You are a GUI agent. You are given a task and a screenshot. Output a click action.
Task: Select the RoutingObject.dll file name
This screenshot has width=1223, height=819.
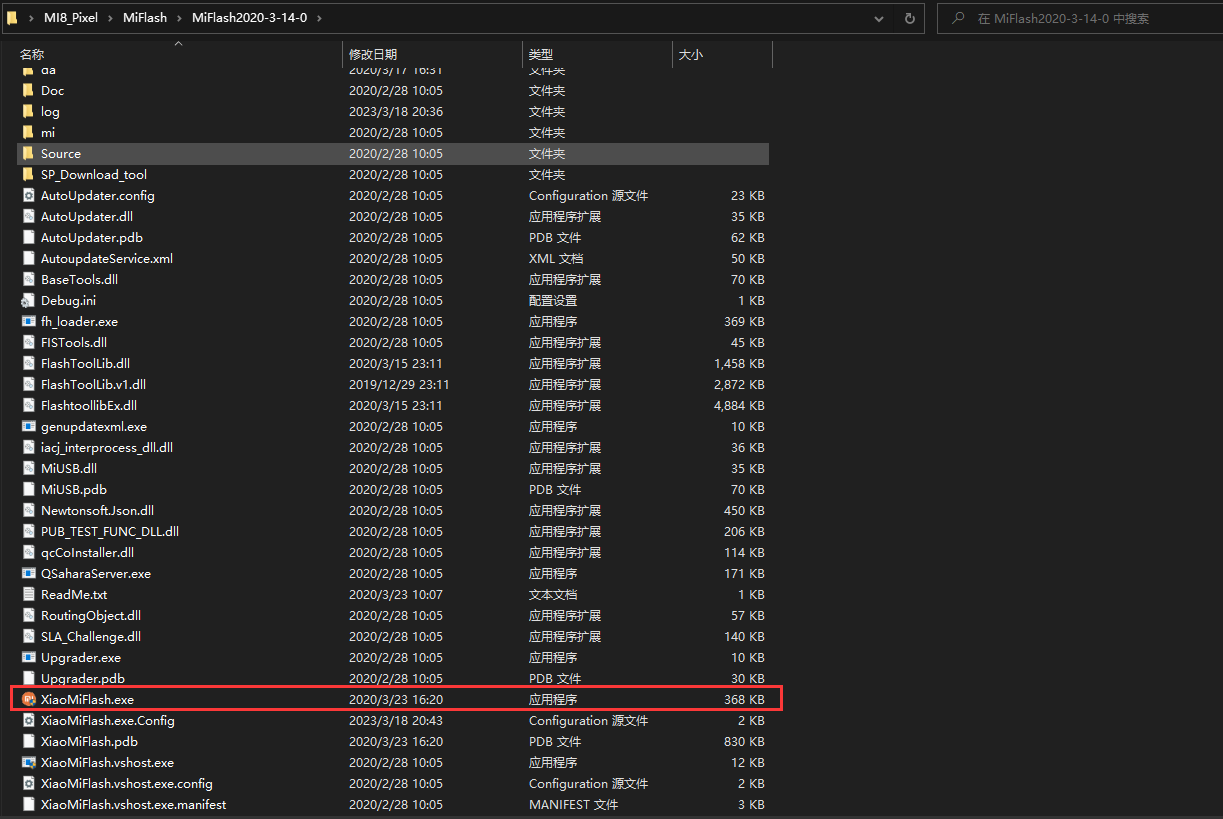91,615
